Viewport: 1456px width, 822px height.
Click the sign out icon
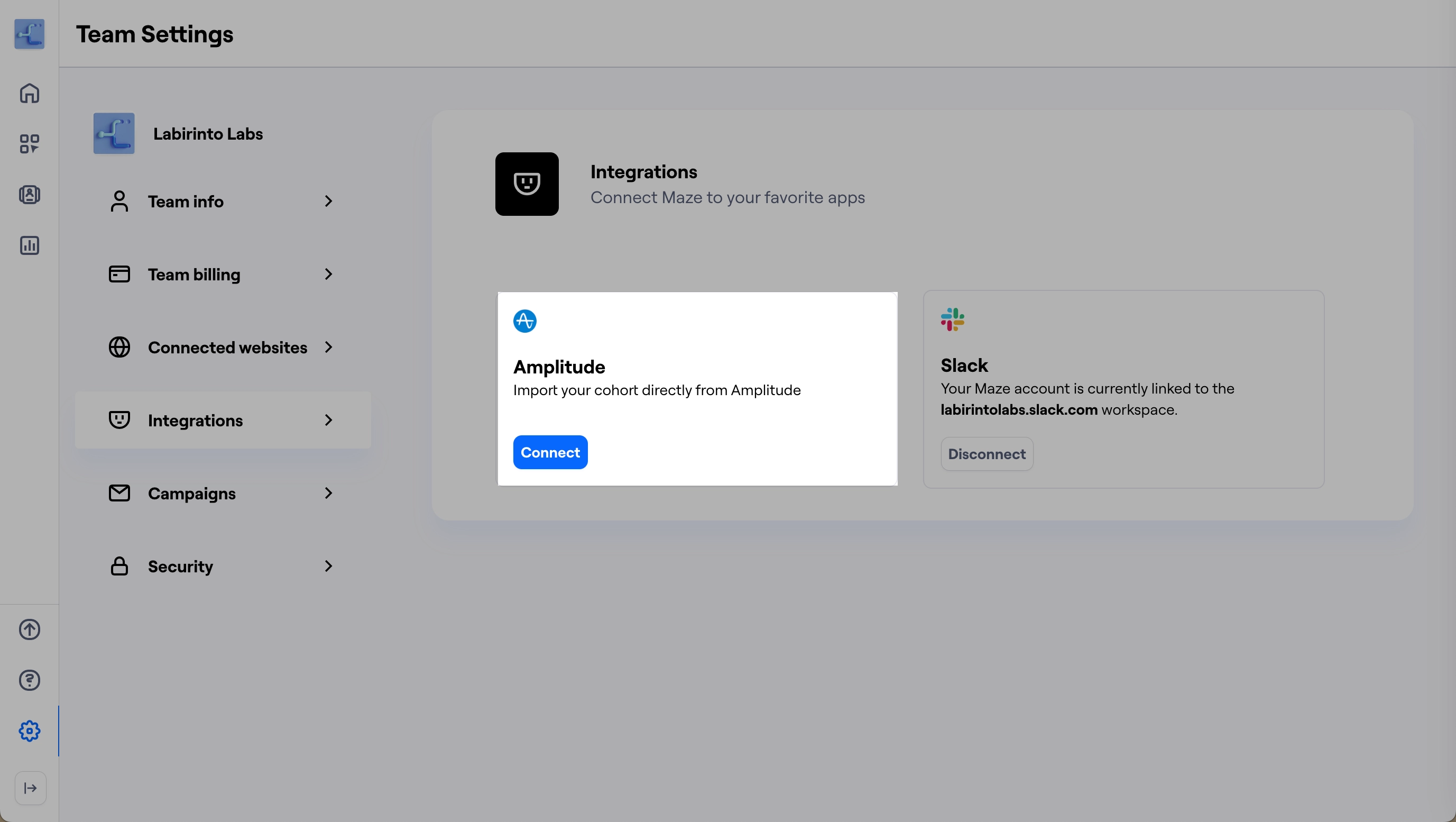coord(30,788)
